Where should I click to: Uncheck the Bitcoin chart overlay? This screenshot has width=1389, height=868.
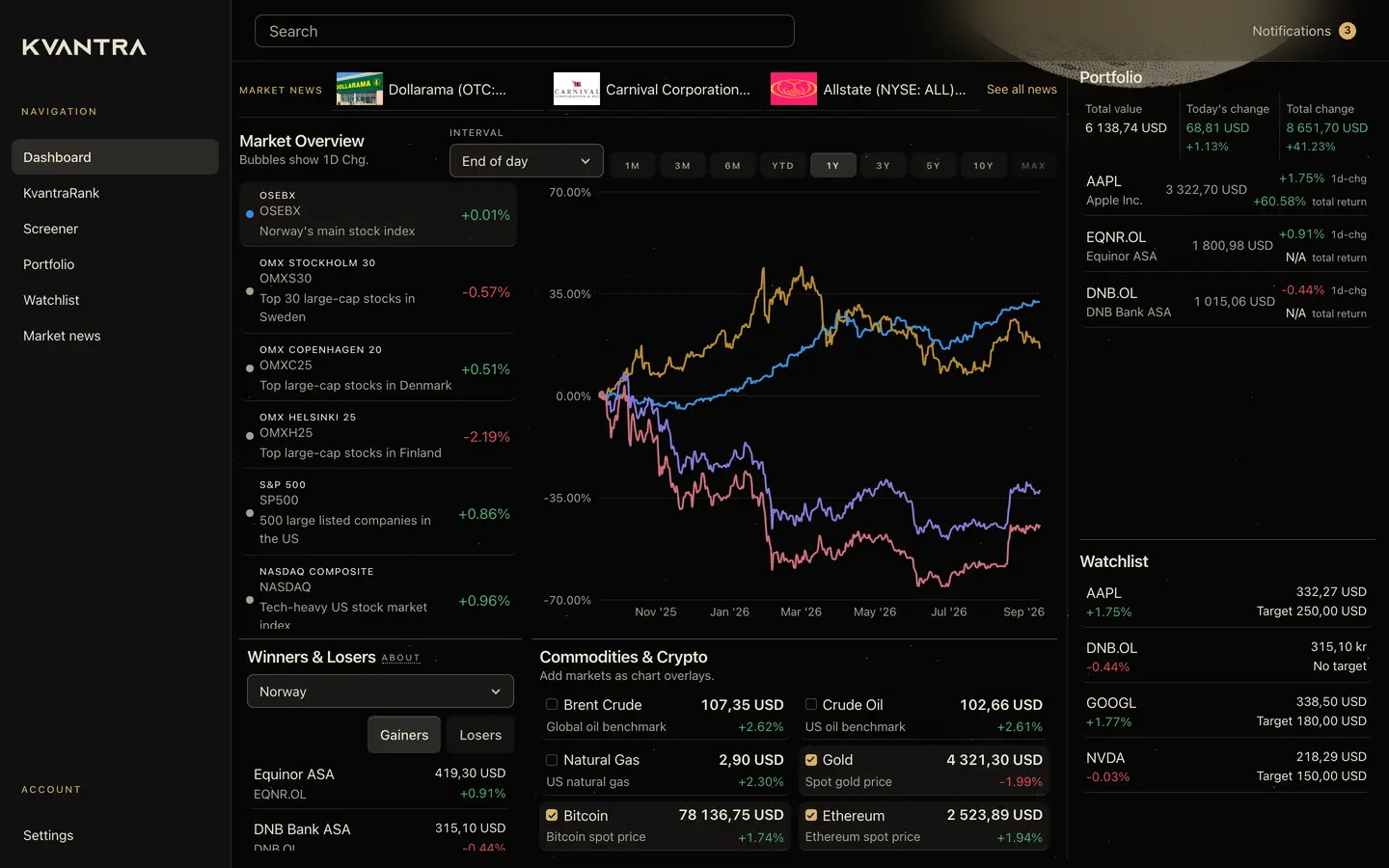point(552,815)
